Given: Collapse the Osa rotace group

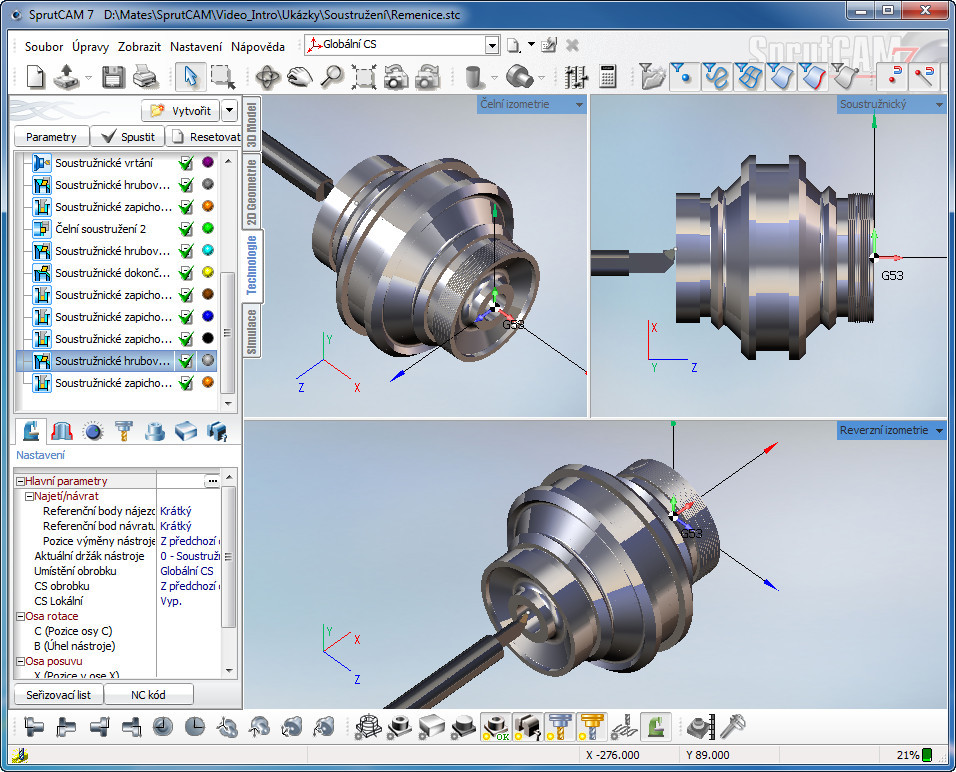Looking at the screenshot, I should coord(20,617).
